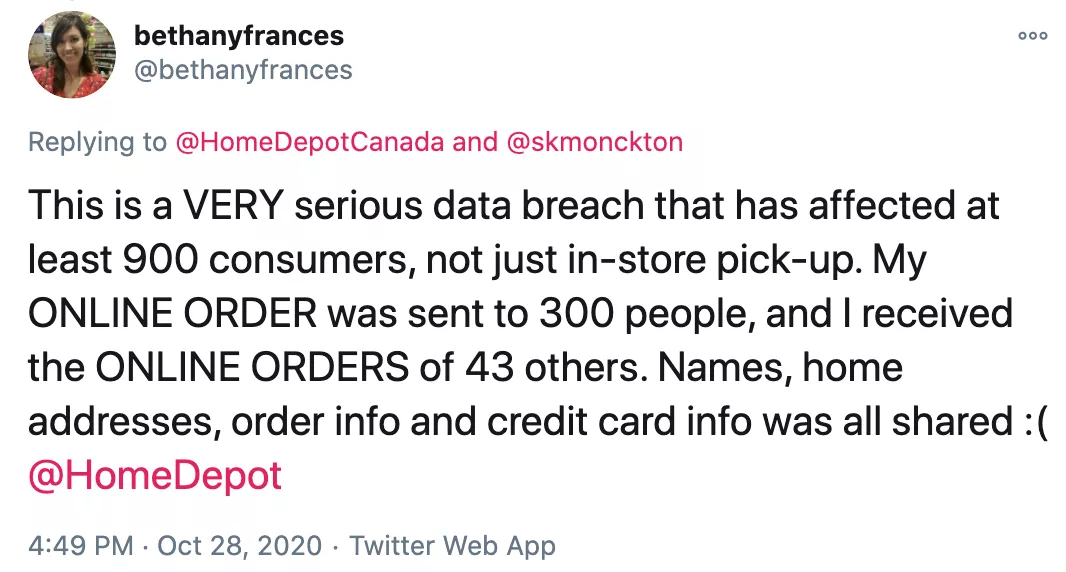Visit the @skmonckton profile link

pos(595,142)
